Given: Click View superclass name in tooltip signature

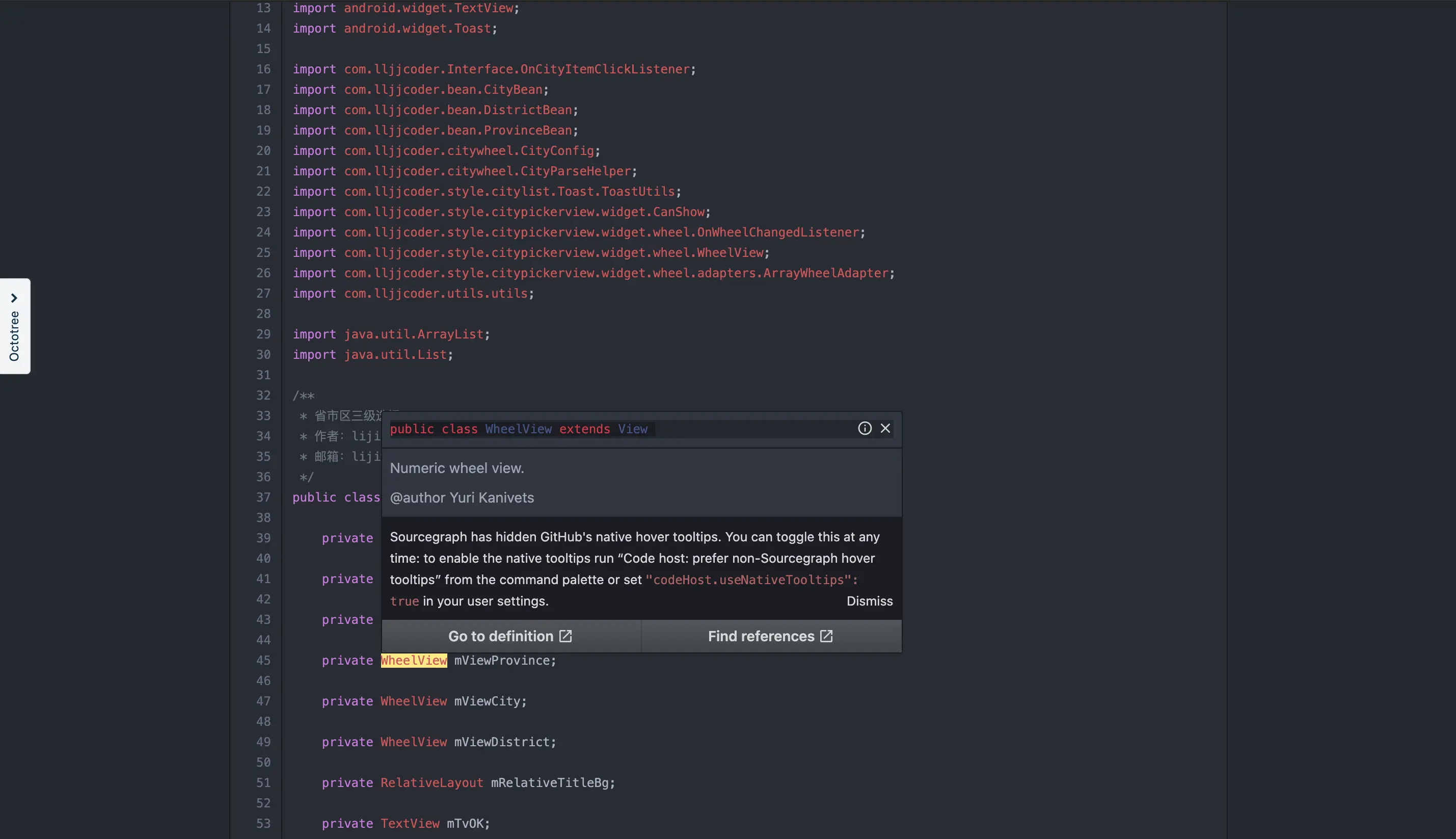Looking at the screenshot, I should (x=632, y=429).
